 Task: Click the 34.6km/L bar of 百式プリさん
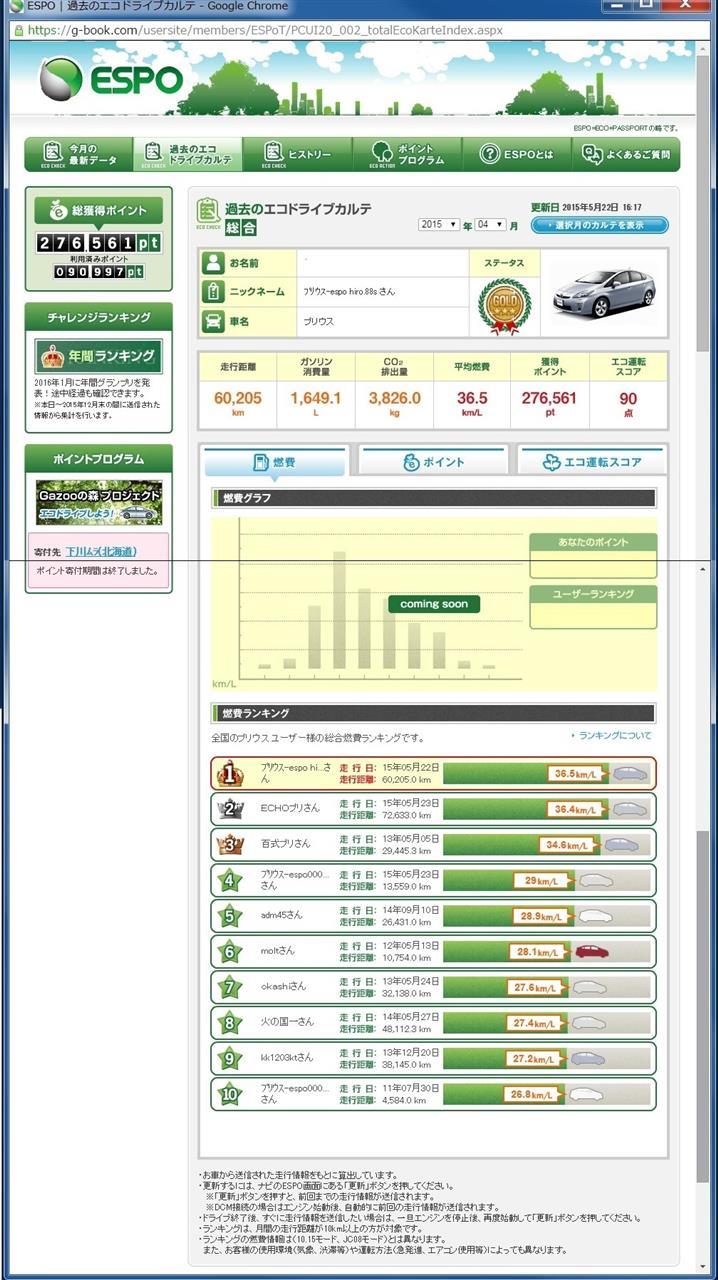coord(521,844)
